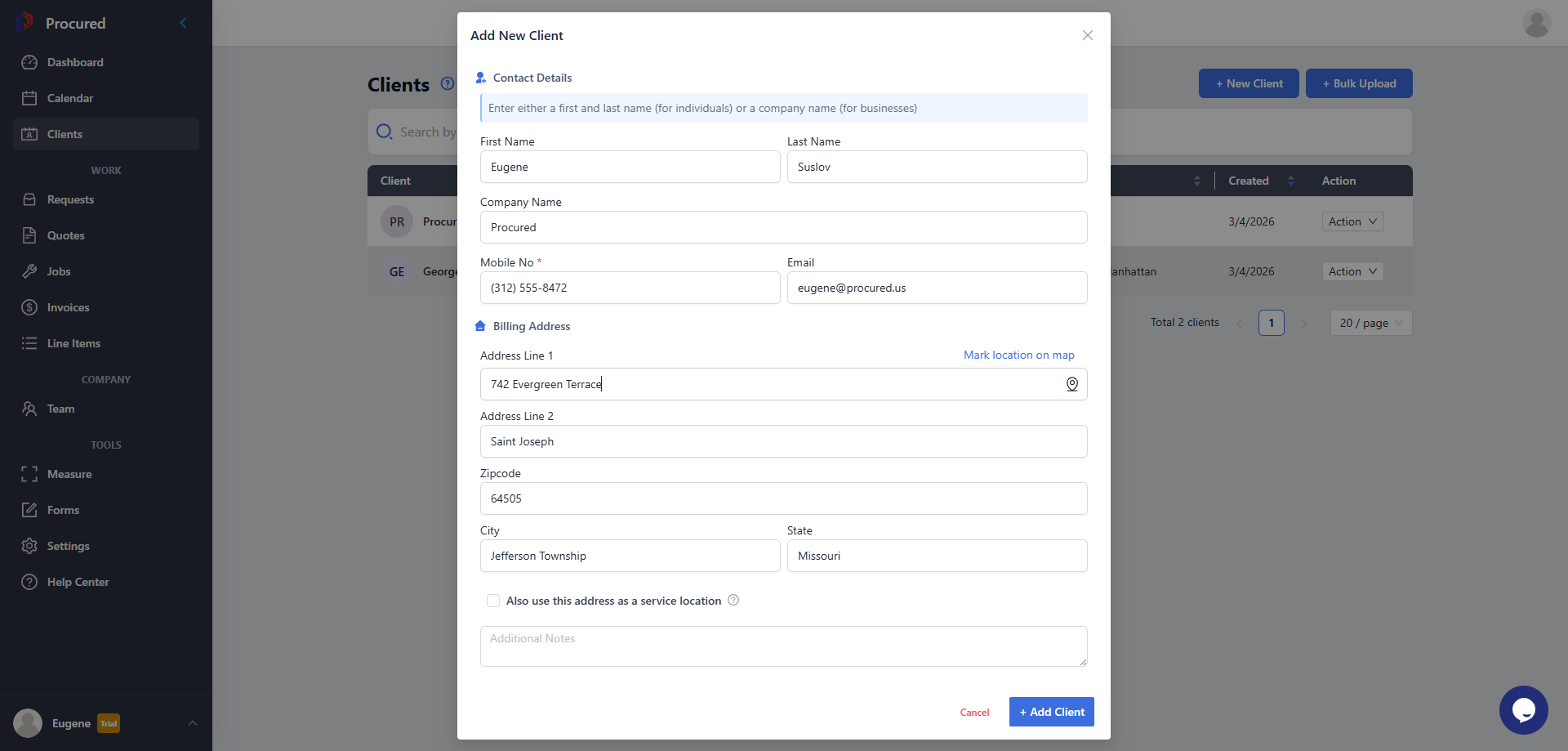Click the Additional Notes text area
The height and width of the screenshot is (751, 1568).
(783, 646)
